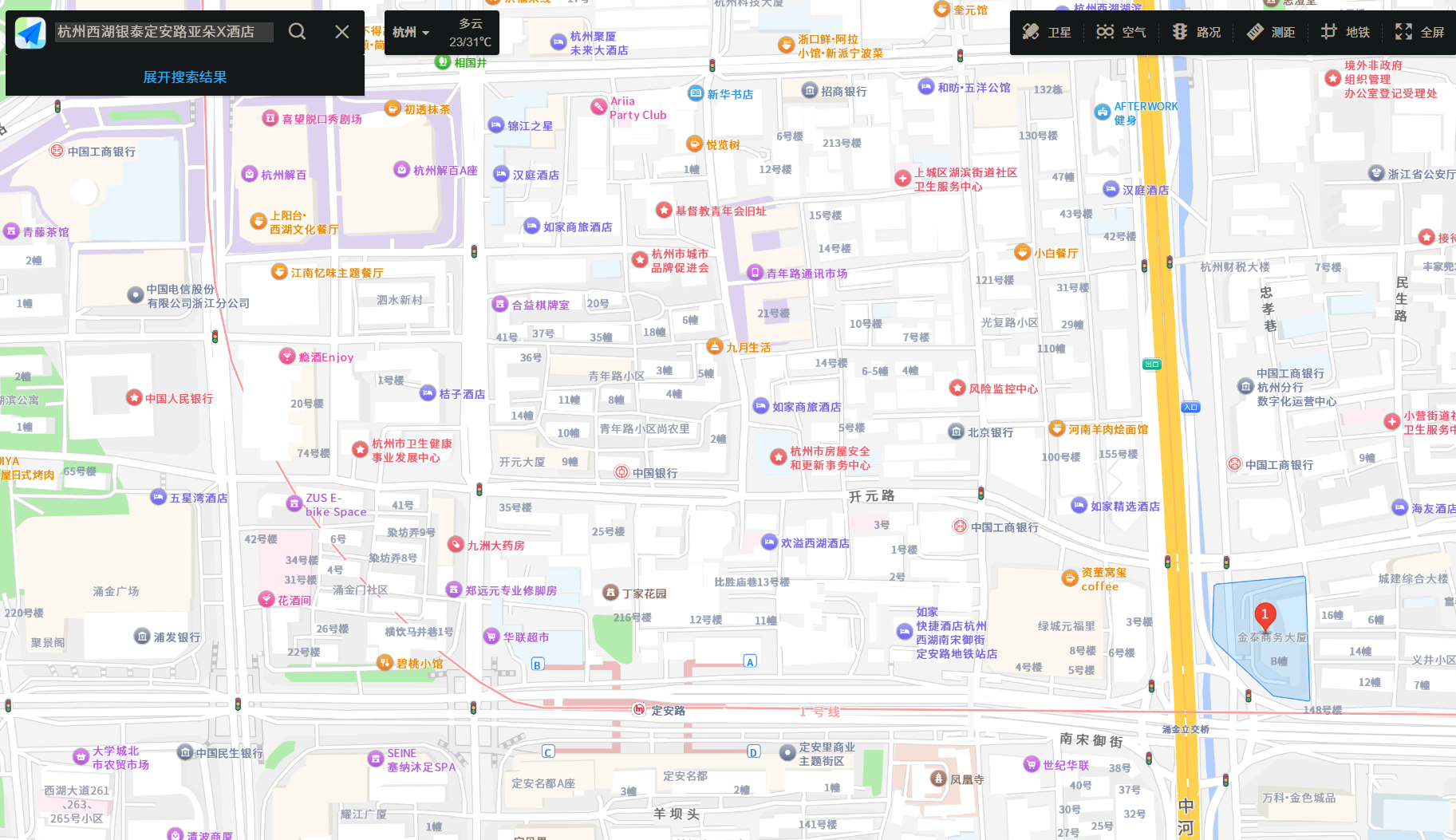
Task: Click the blue paper-plane app logo
Action: [x=30, y=33]
